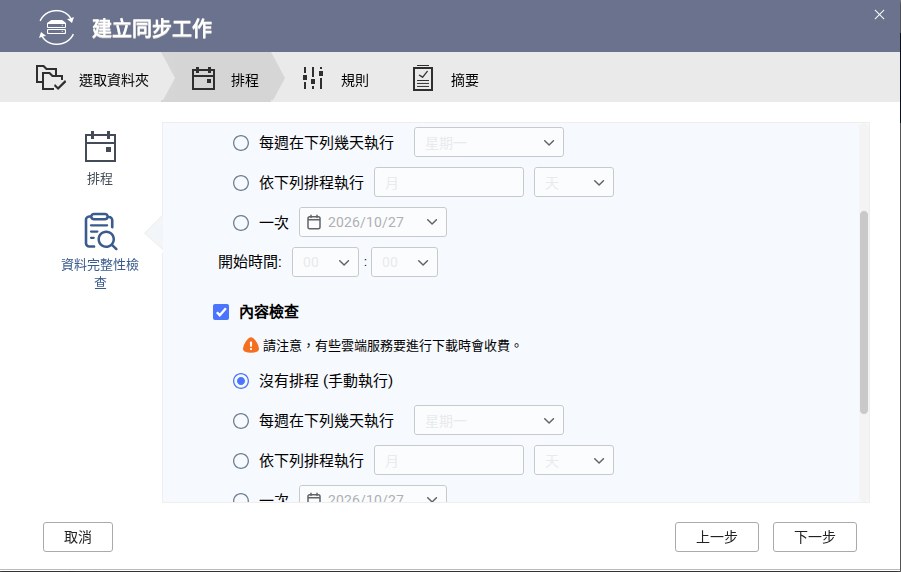This screenshot has height=572, width=901.
Task: Switch to 資料完整性檢查 sidebar label
Action: coord(100,274)
